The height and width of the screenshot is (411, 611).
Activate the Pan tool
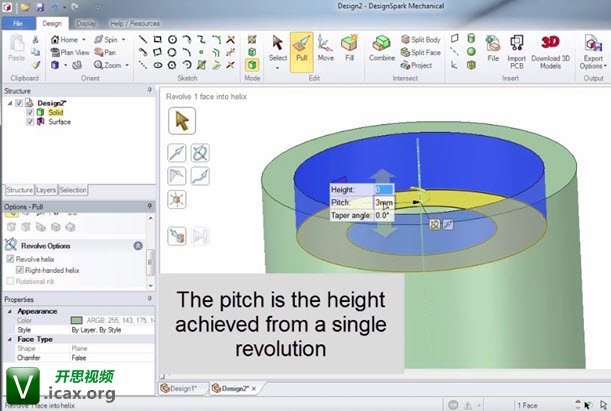[x=105, y=52]
